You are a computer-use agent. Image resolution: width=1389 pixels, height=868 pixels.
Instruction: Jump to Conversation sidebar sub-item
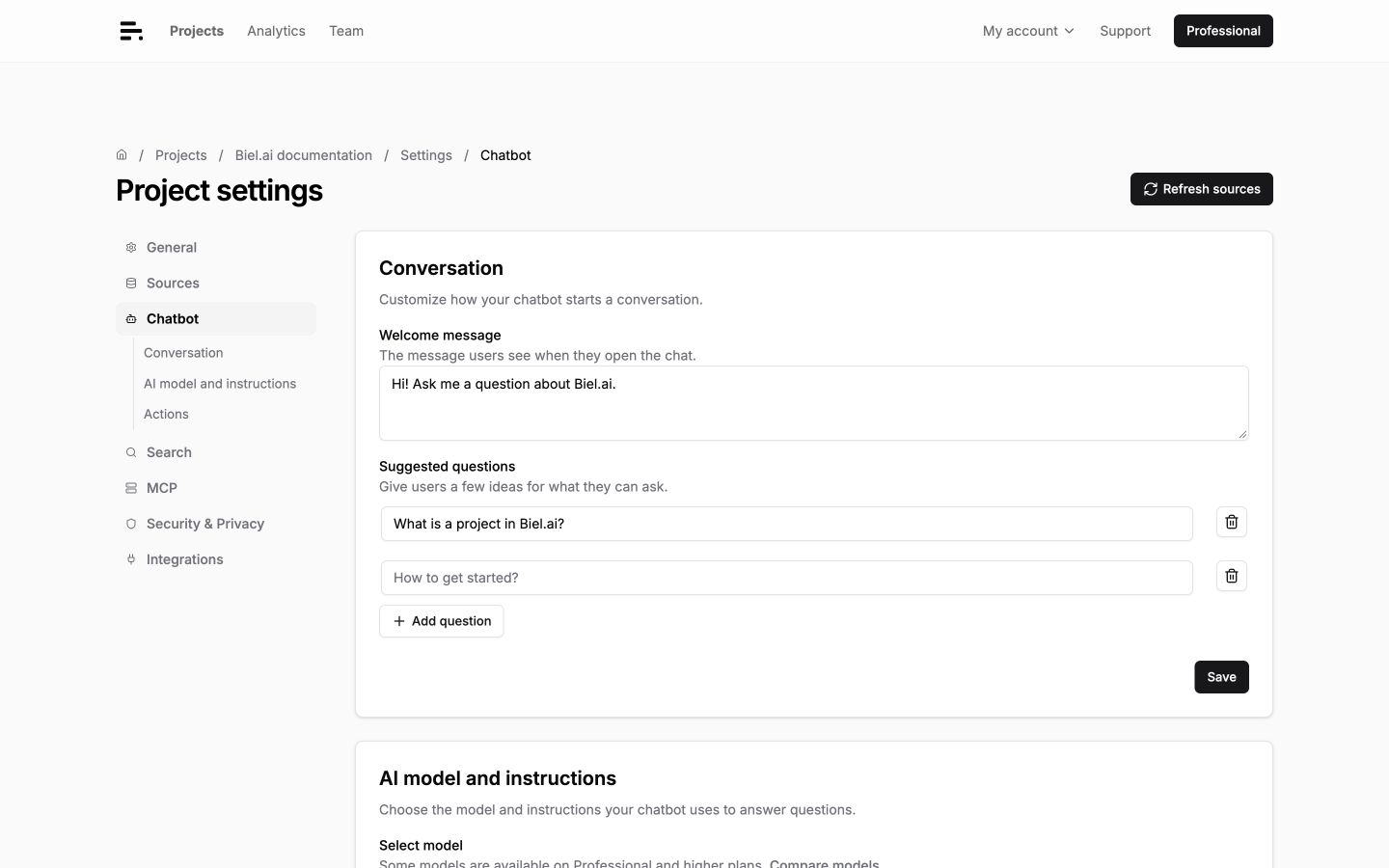tap(183, 353)
